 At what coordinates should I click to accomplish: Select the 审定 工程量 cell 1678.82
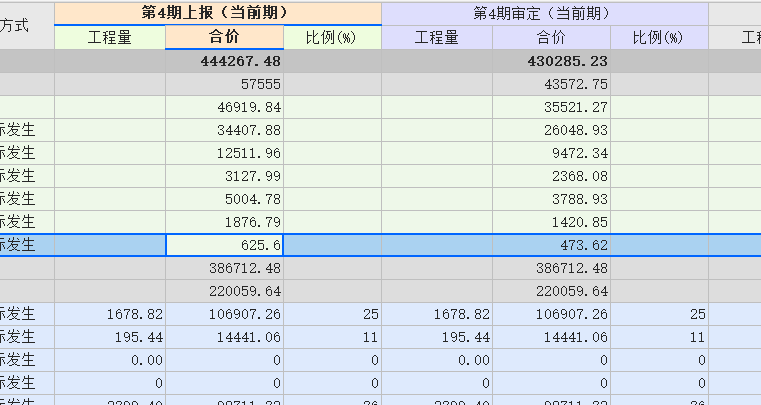point(437,314)
